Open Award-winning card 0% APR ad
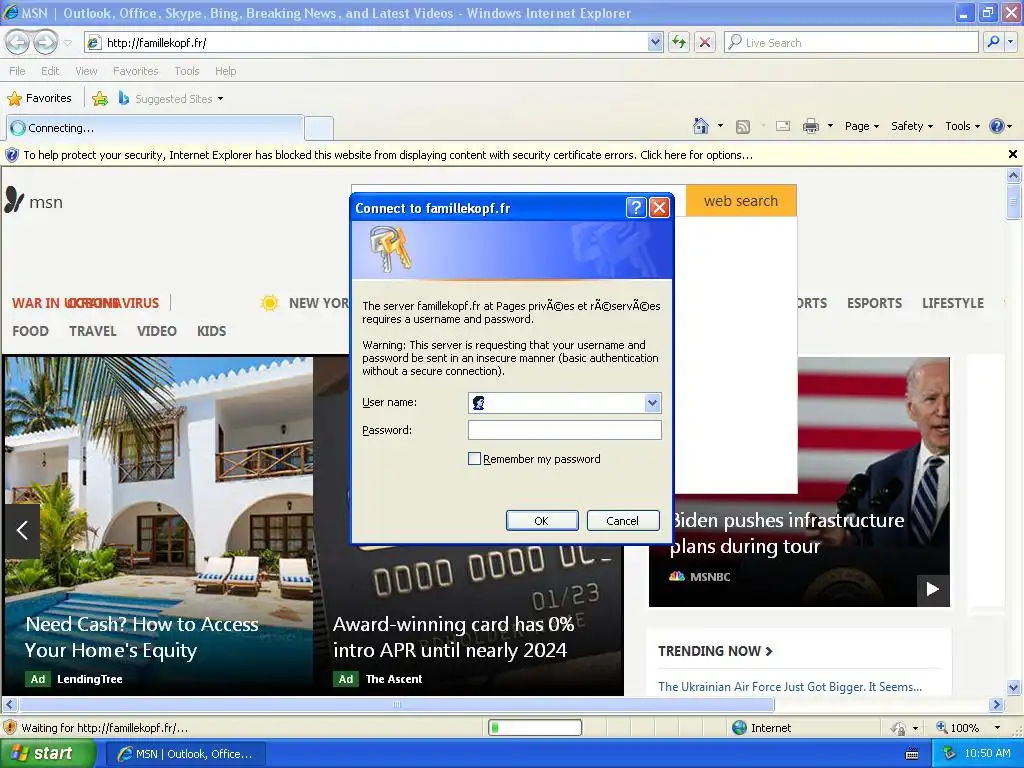The image size is (1024, 768). coord(453,637)
